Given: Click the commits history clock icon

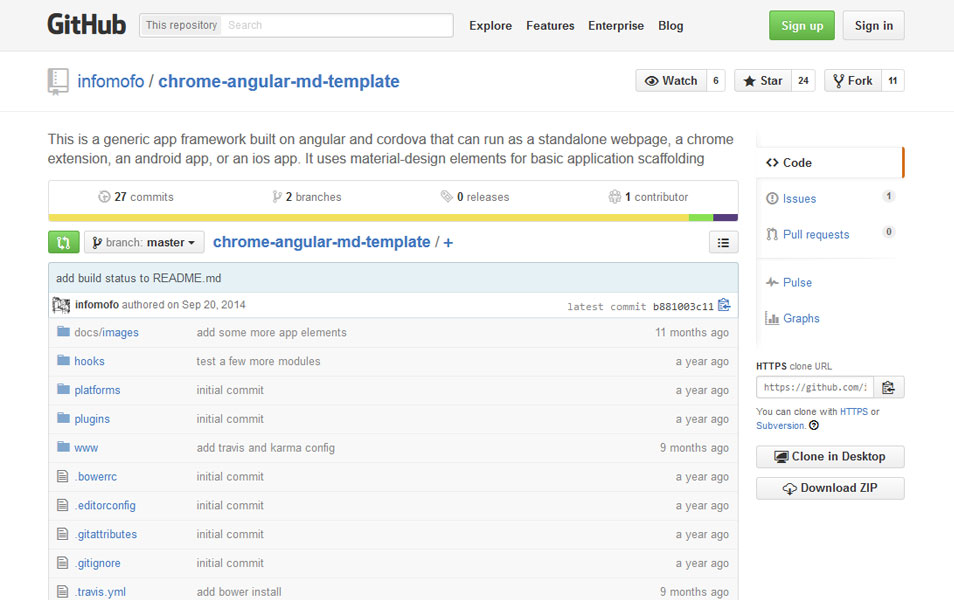Looking at the screenshot, I should [x=104, y=197].
